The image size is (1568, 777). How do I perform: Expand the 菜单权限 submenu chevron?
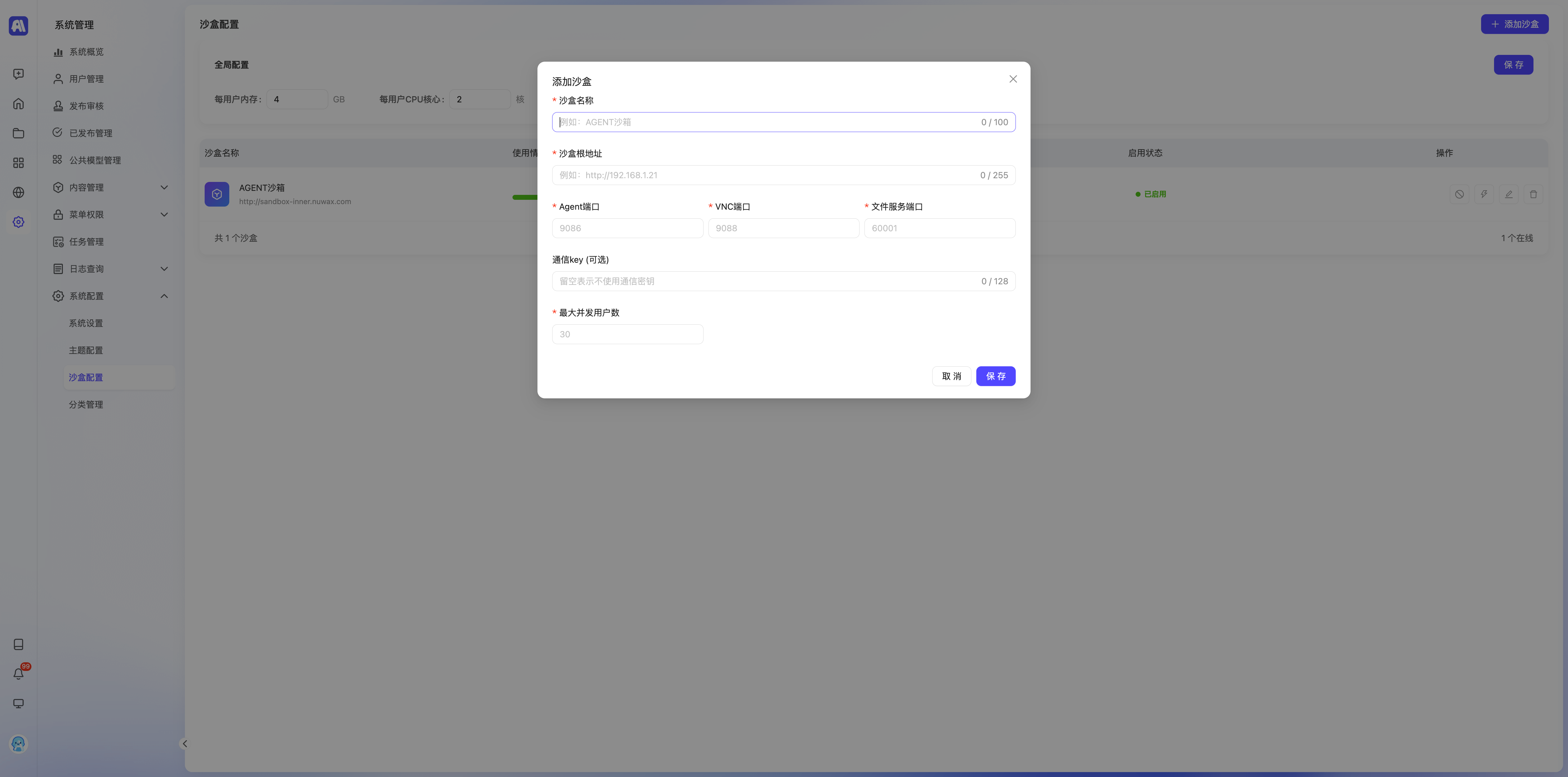[x=164, y=214]
